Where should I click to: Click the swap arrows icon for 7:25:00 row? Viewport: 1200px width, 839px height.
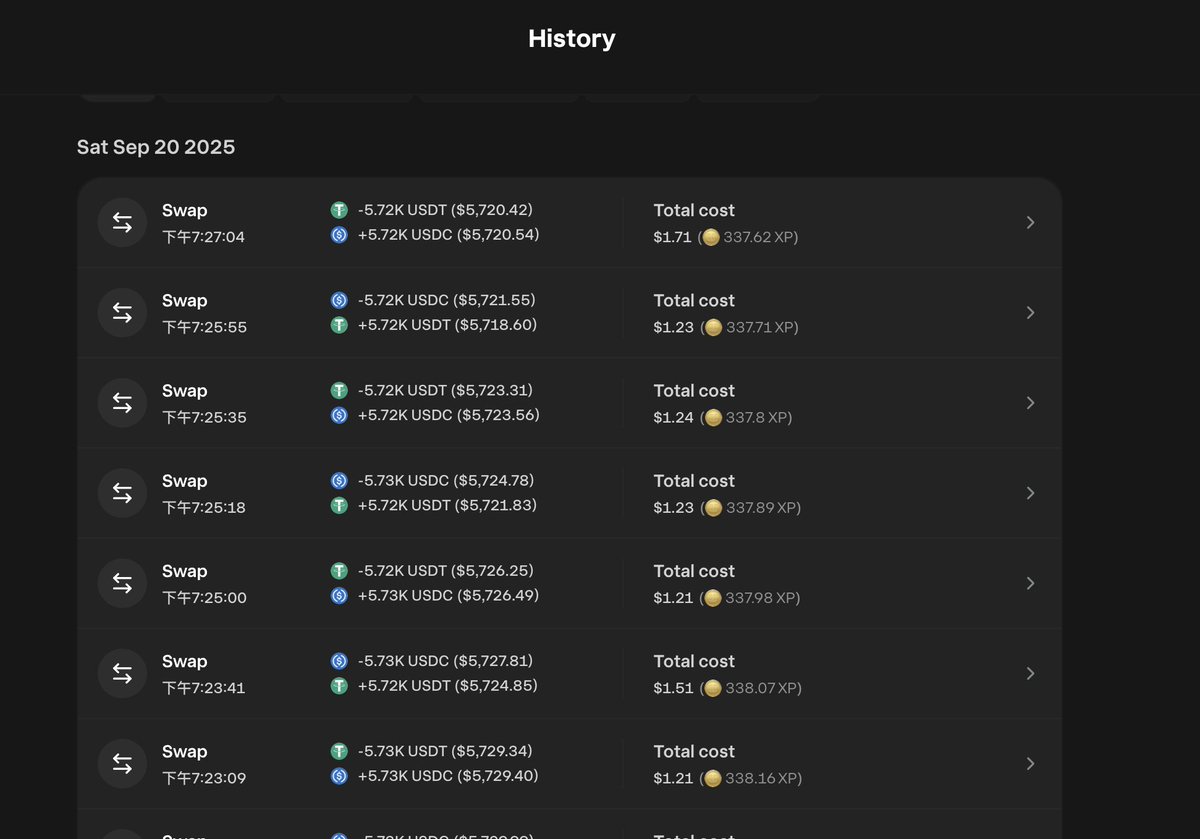coord(122,583)
